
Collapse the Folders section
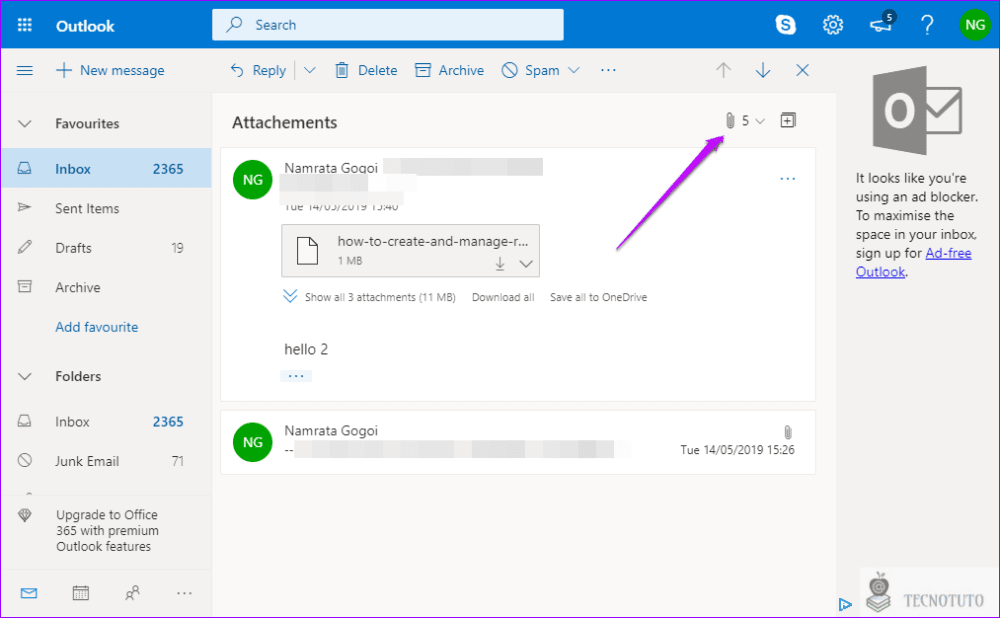click(24, 376)
